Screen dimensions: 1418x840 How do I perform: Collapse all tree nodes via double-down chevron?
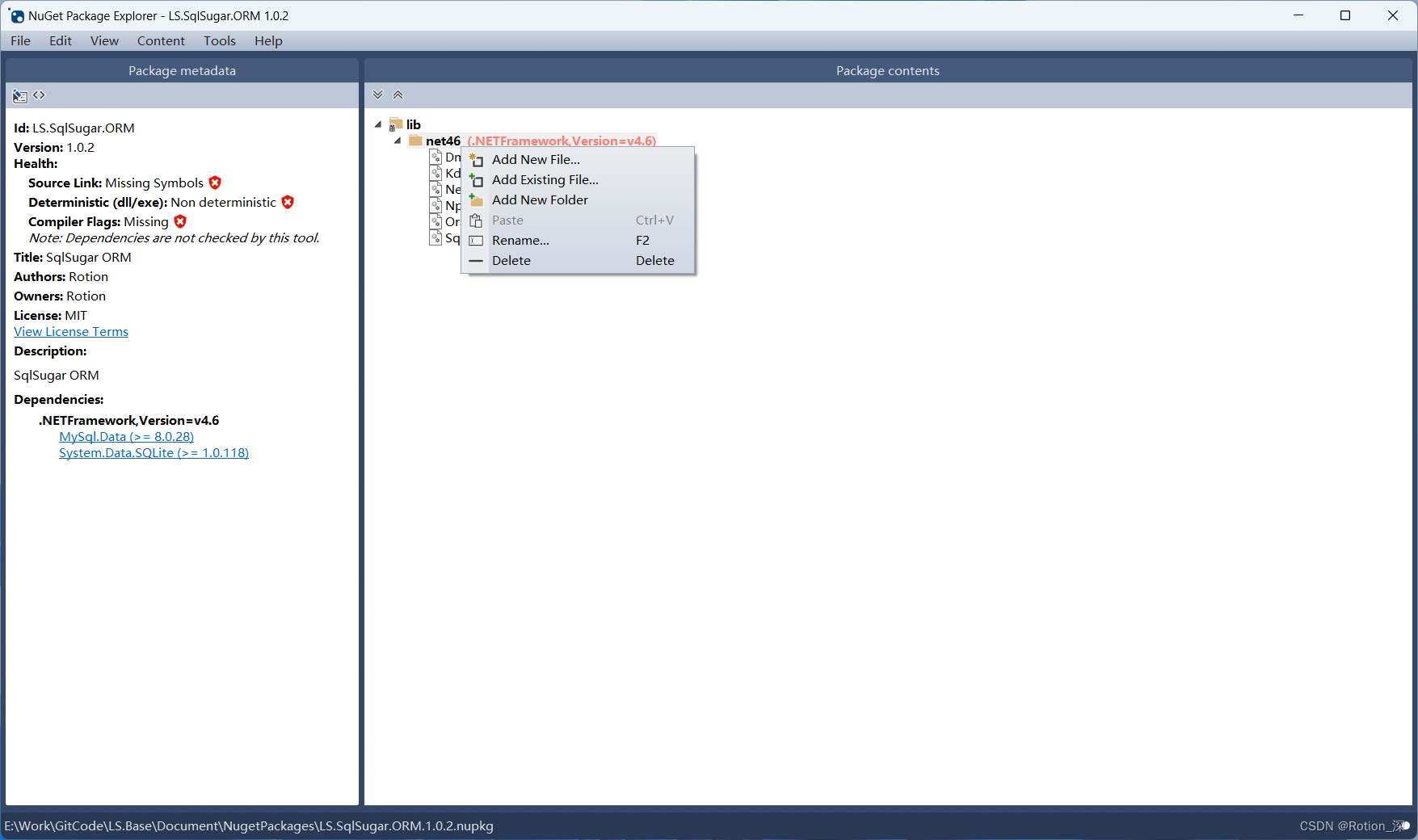point(378,94)
